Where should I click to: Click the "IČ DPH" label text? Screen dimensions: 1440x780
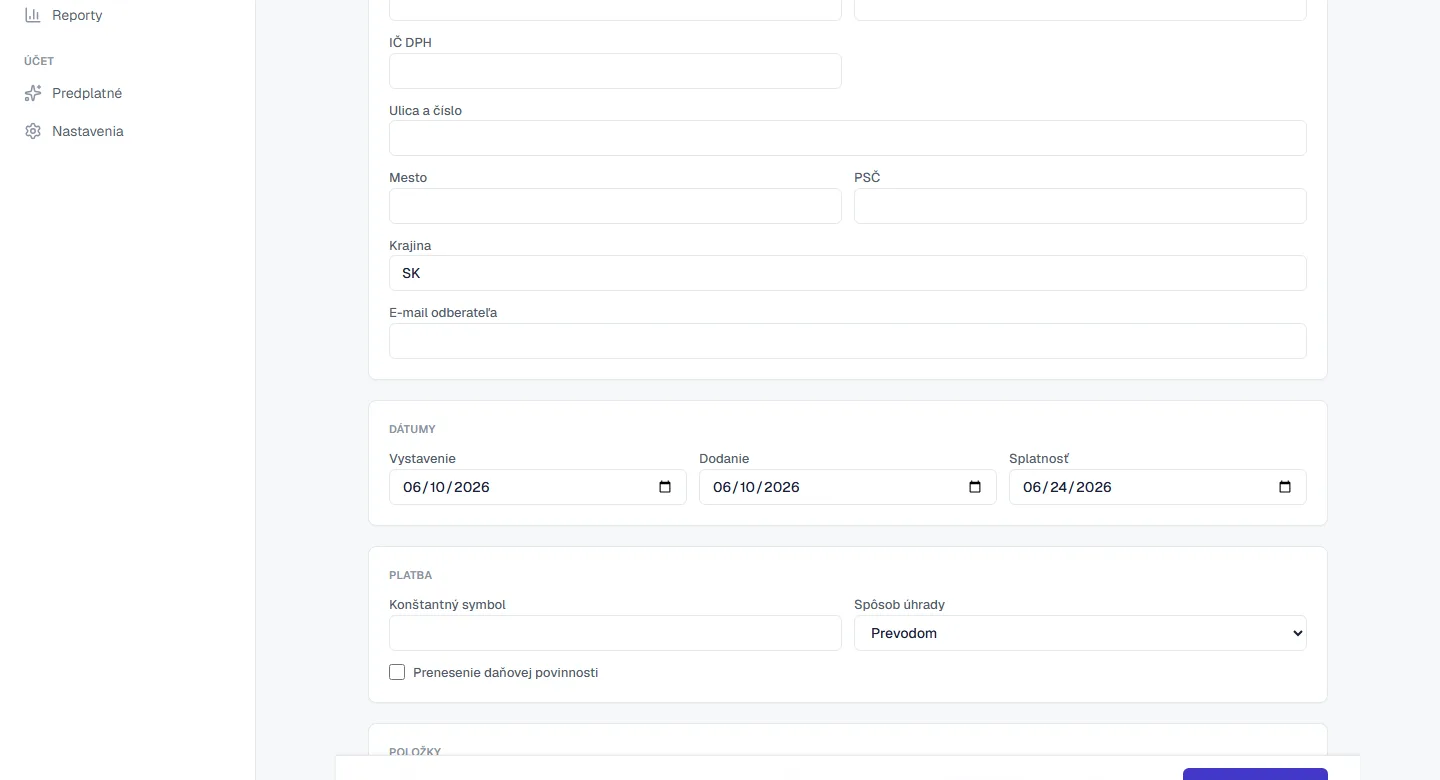tap(410, 43)
